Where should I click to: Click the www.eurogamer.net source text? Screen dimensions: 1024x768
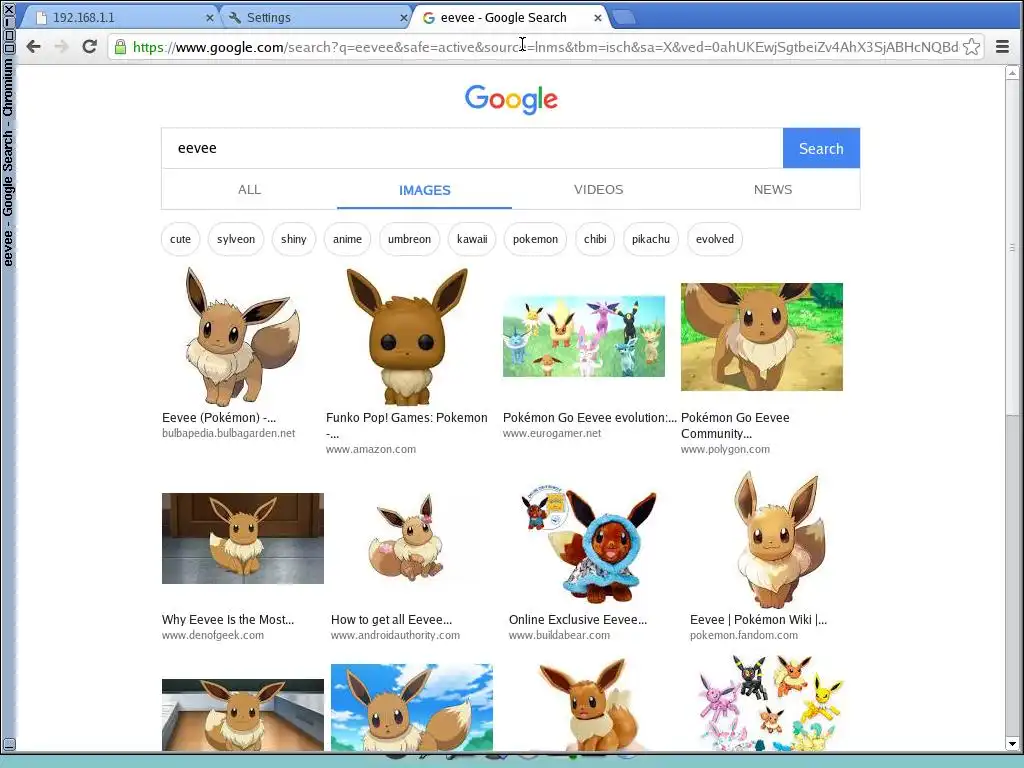(552, 433)
